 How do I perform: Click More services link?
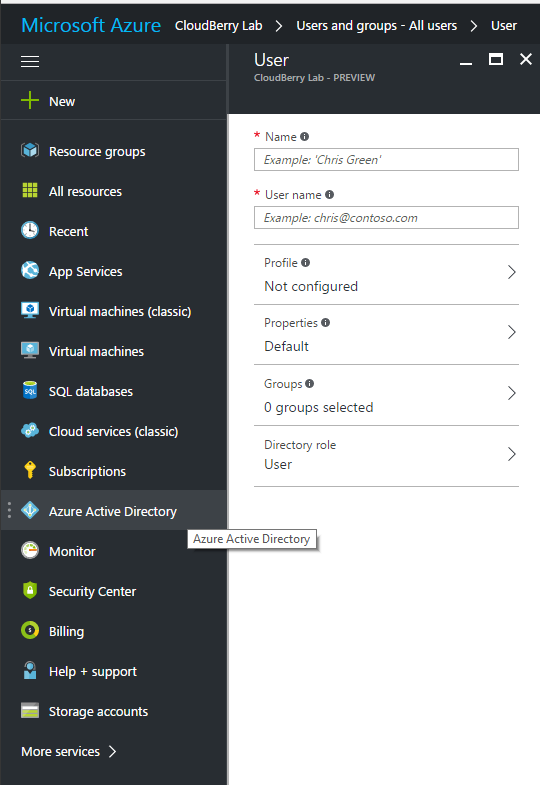tap(61, 751)
